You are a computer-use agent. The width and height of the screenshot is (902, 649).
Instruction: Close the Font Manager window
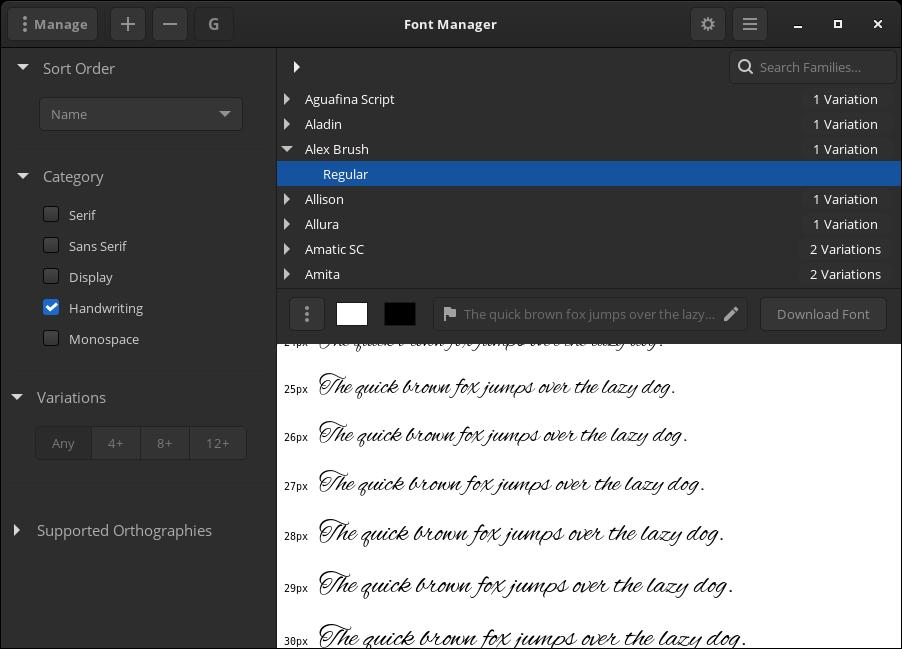pyautogui.click(x=878, y=24)
